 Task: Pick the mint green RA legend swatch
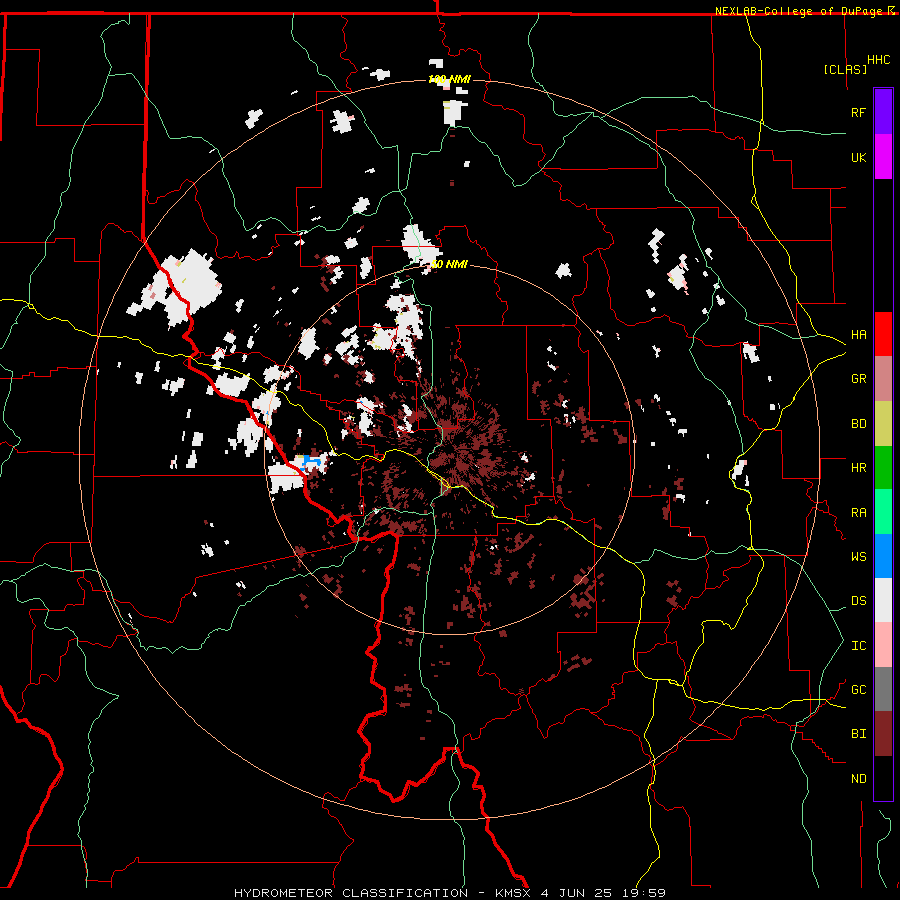(x=883, y=512)
